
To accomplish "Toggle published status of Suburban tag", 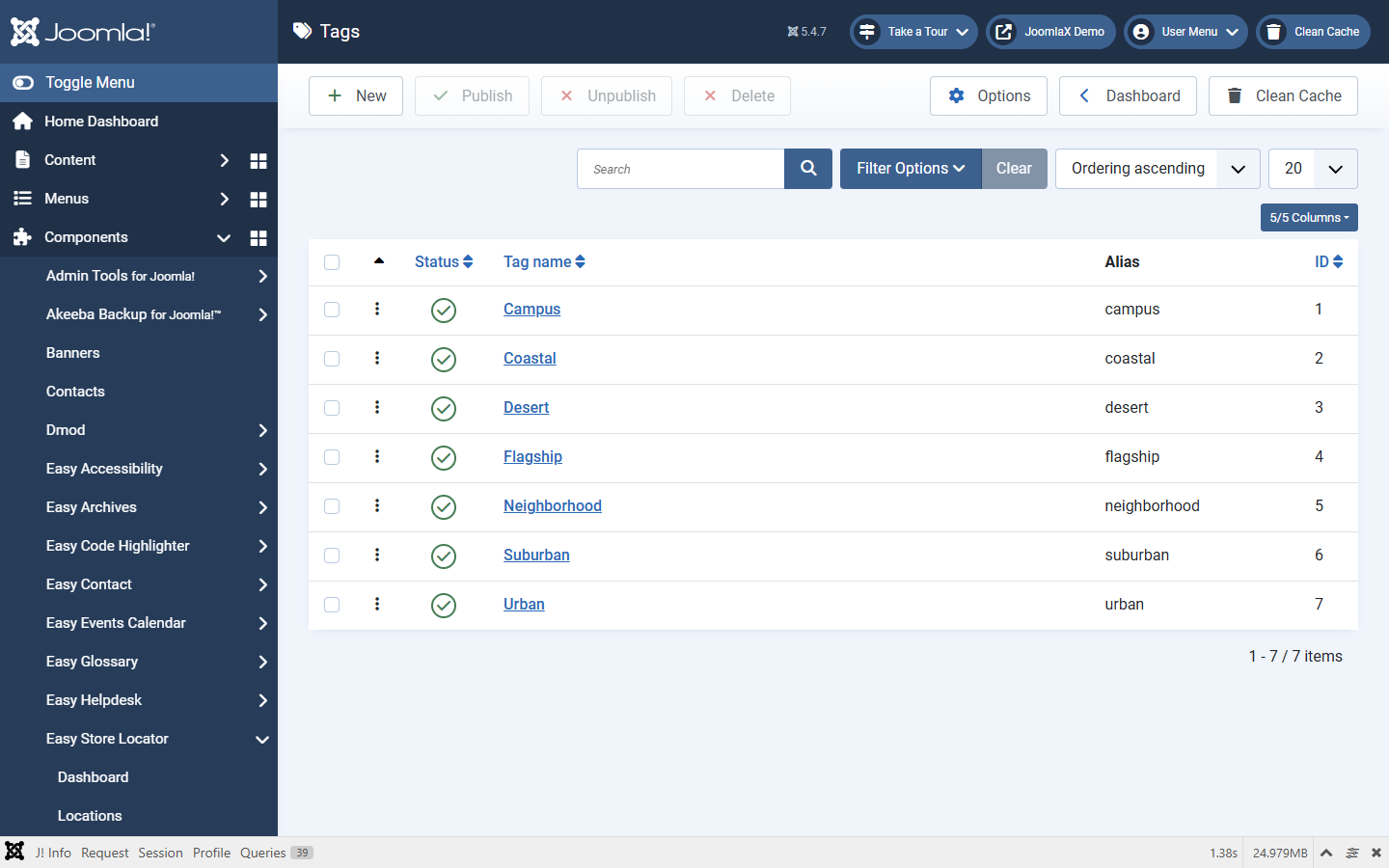I will [x=444, y=556].
